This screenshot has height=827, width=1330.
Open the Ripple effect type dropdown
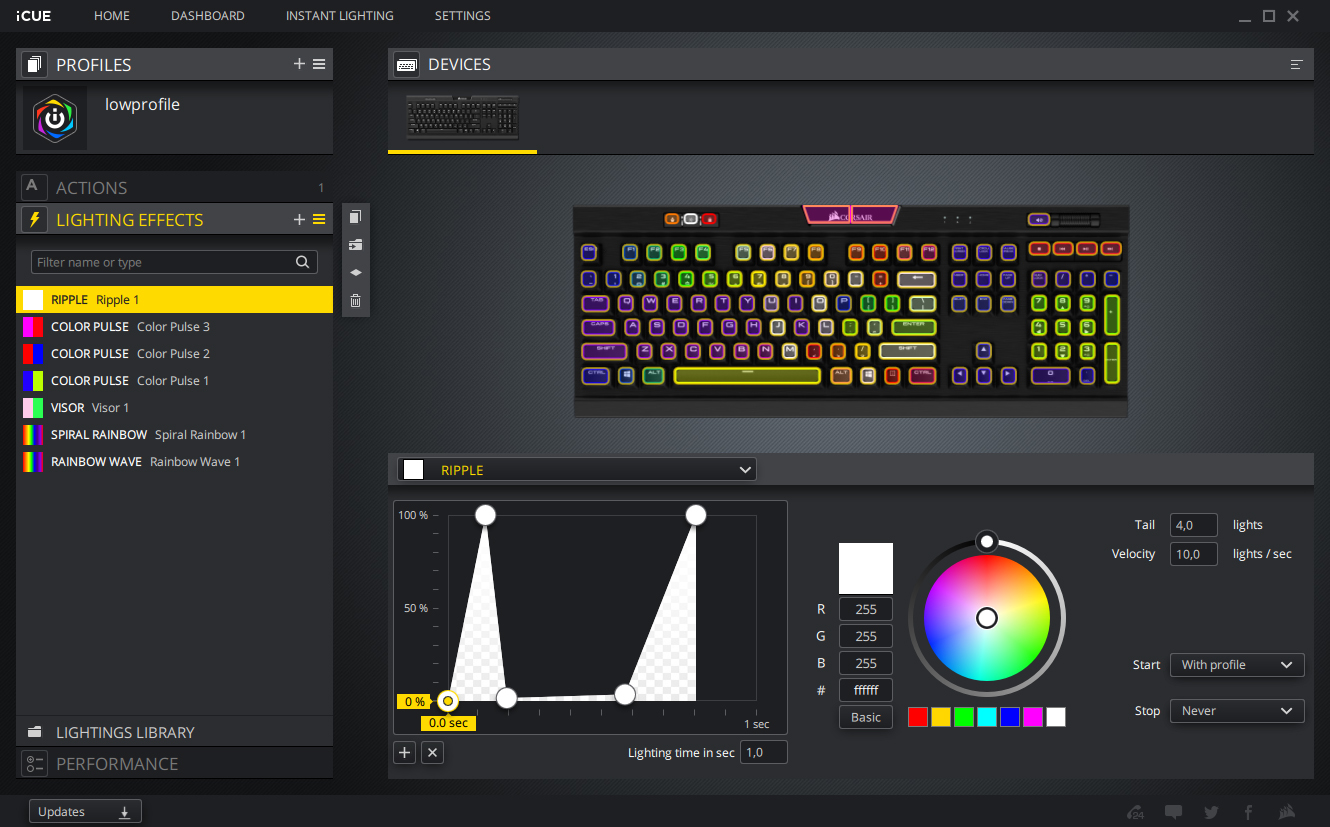coord(577,470)
